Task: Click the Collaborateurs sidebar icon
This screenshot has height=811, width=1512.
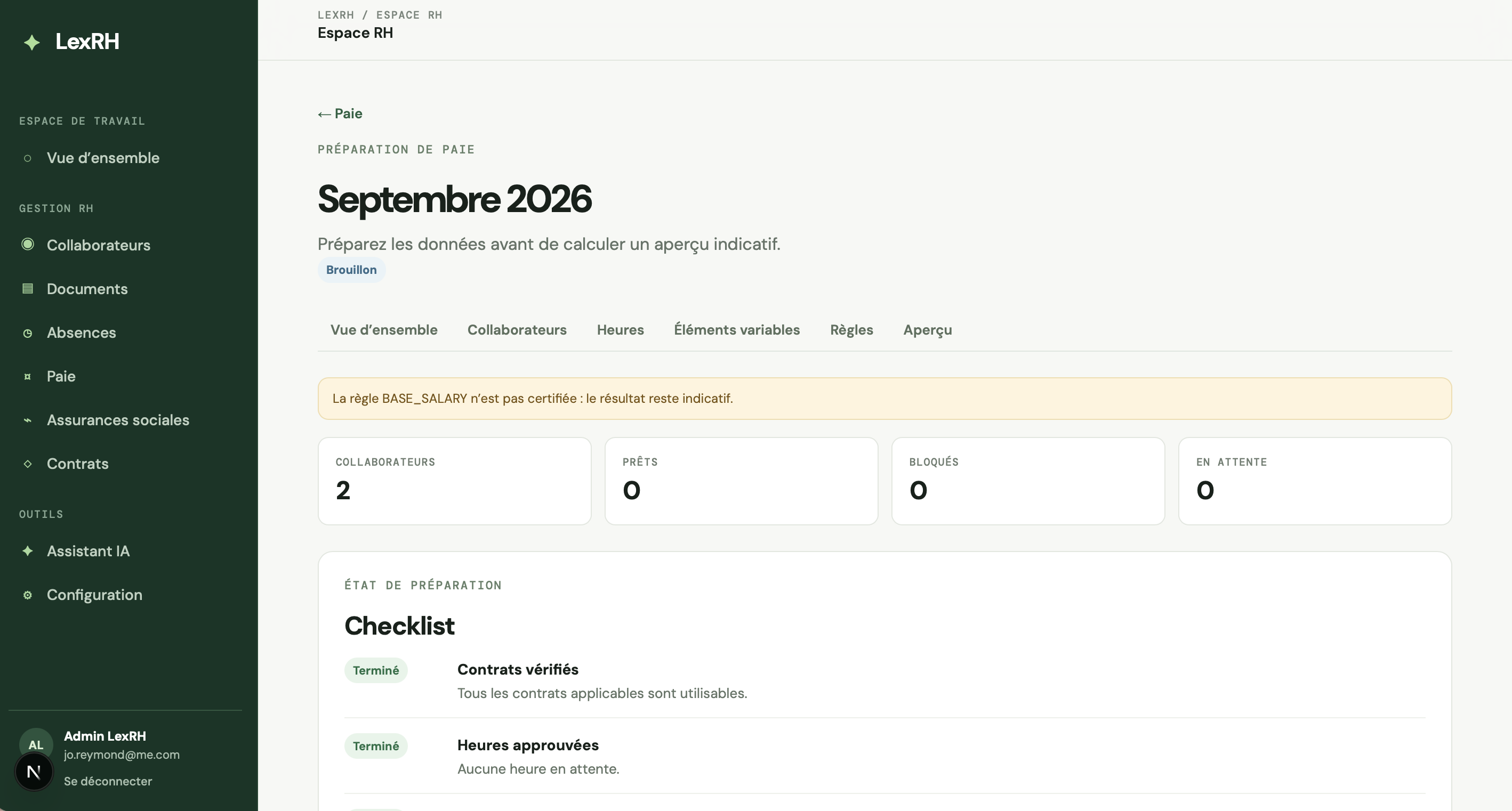Action: pyautogui.click(x=28, y=244)
